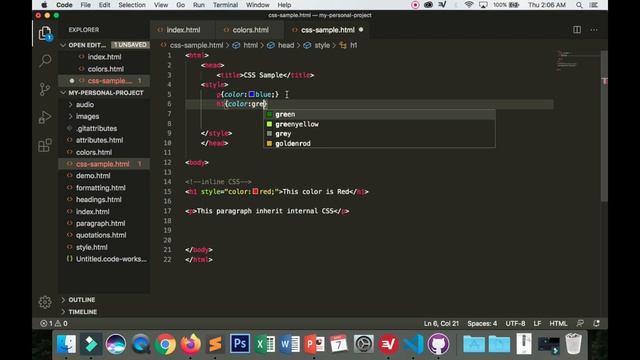Split the editor to the right

pos(577,30)
